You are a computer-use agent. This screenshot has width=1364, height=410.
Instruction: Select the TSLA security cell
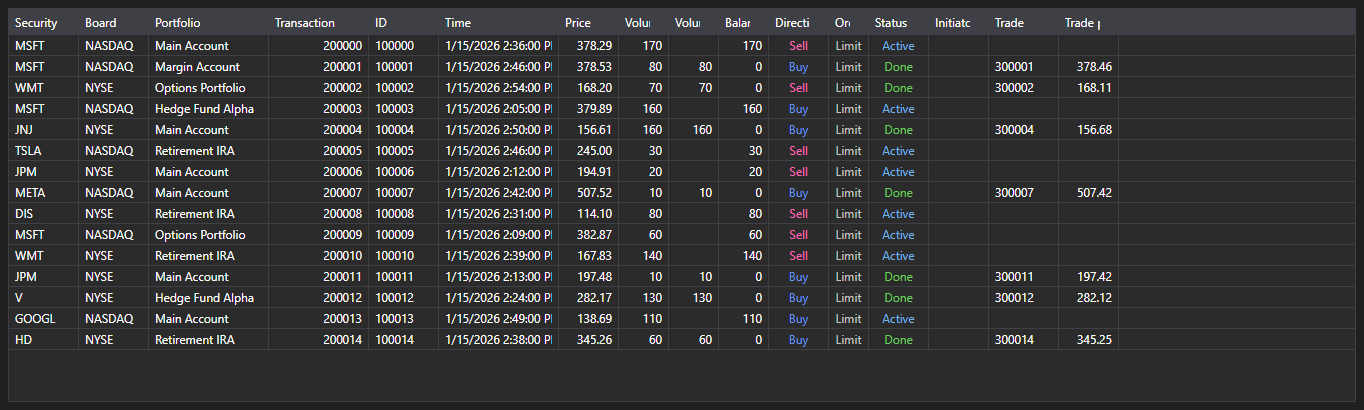click(x=43, y=151)
